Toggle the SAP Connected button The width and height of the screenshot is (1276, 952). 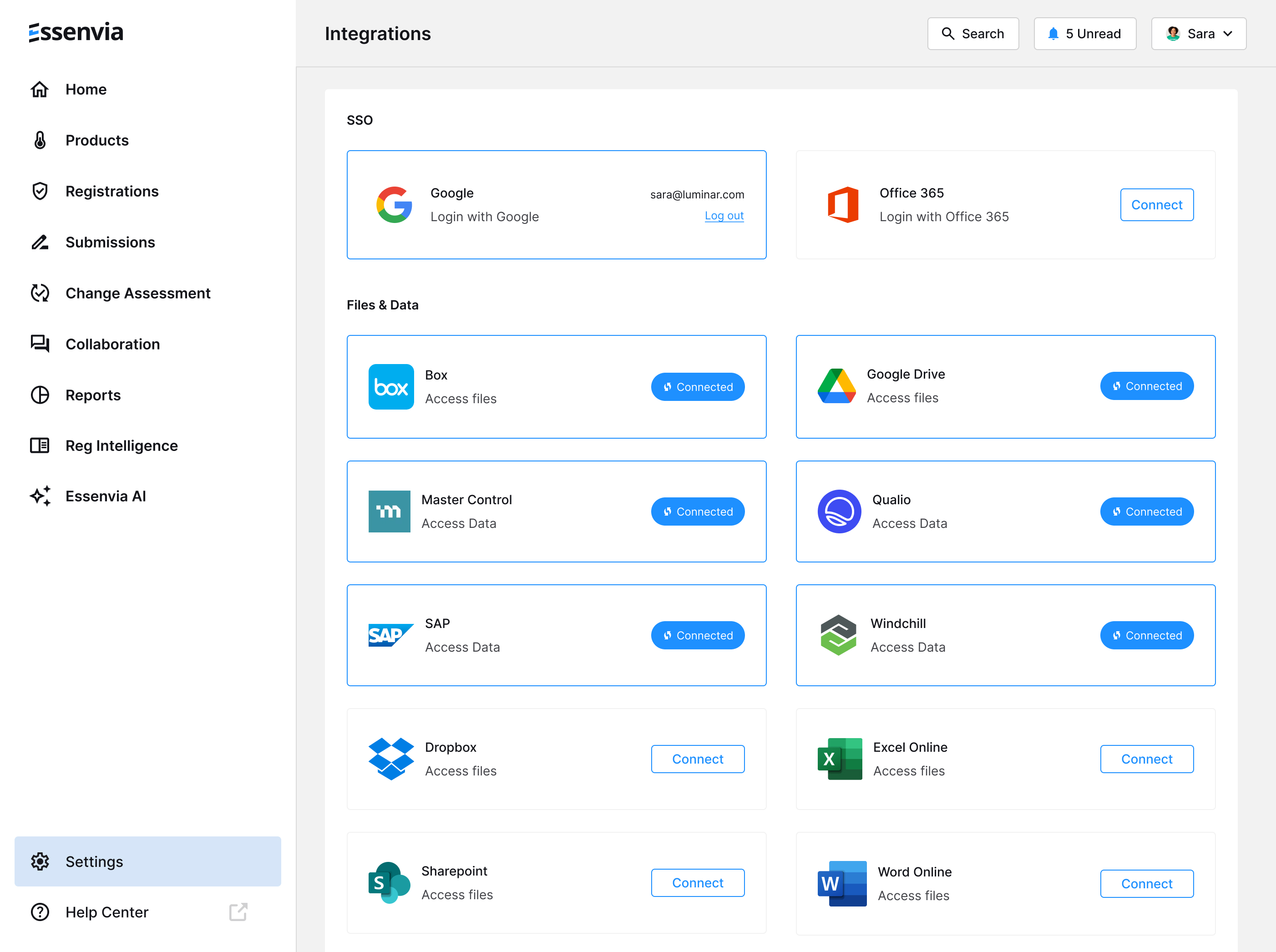pyautogui.click(x=697, y=636)
